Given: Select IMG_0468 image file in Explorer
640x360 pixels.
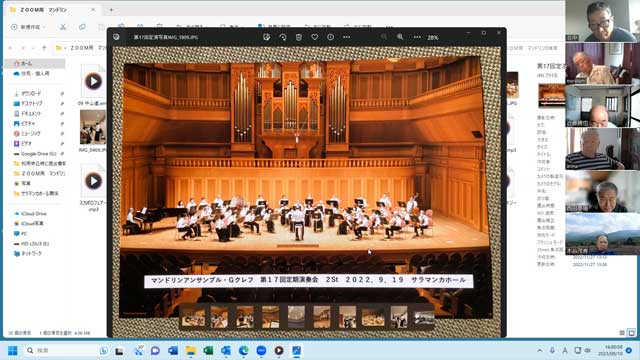Looking at the screenshot, I should click(x=93, y=131).
